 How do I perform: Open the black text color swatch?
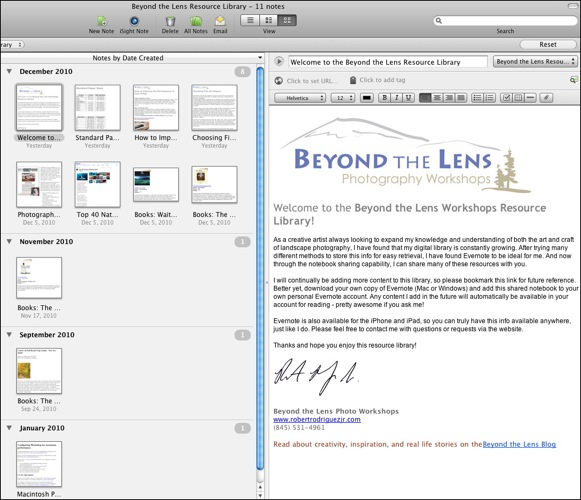pos(366,98)
